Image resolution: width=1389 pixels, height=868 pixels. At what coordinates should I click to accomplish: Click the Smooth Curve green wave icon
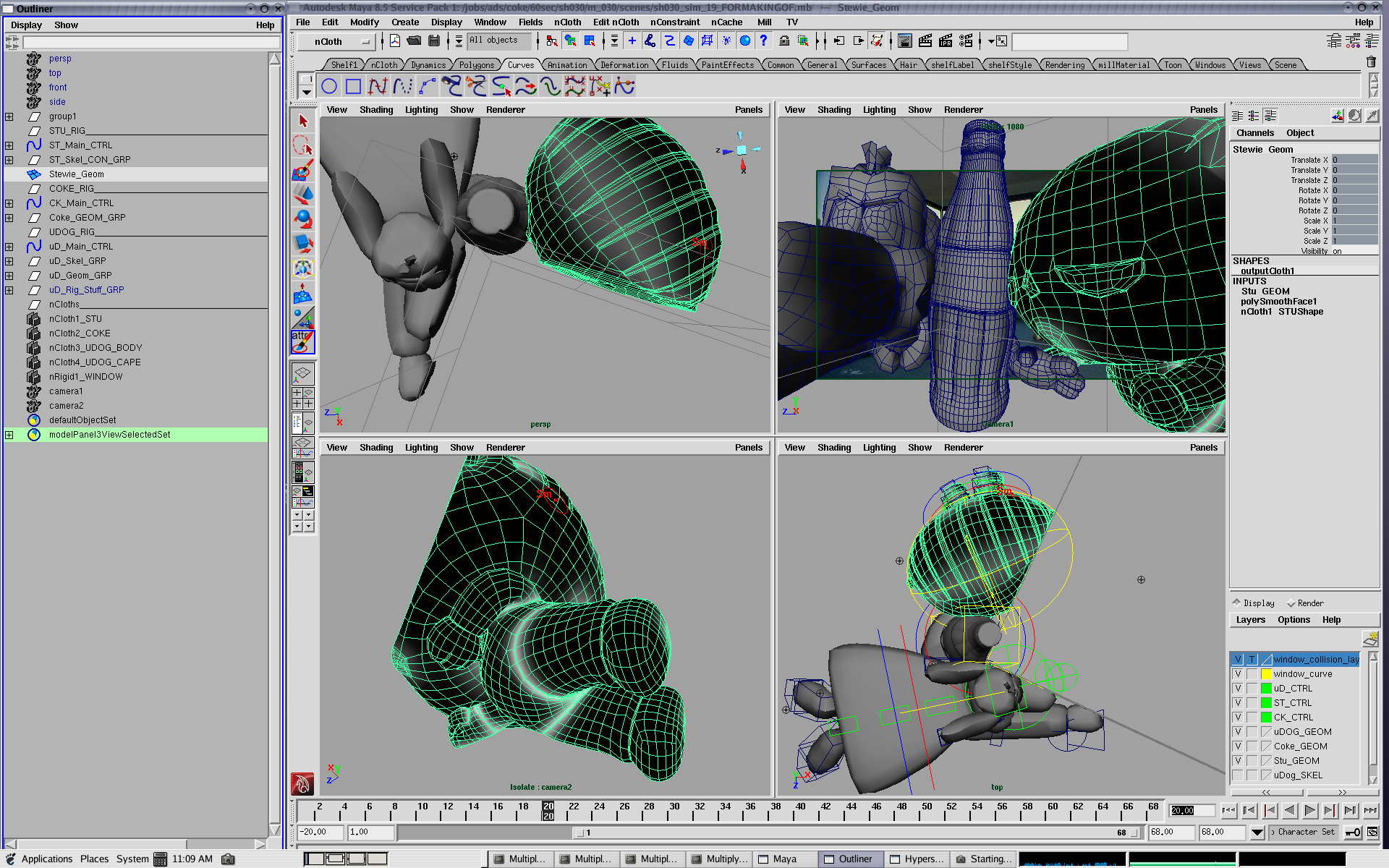550,87
